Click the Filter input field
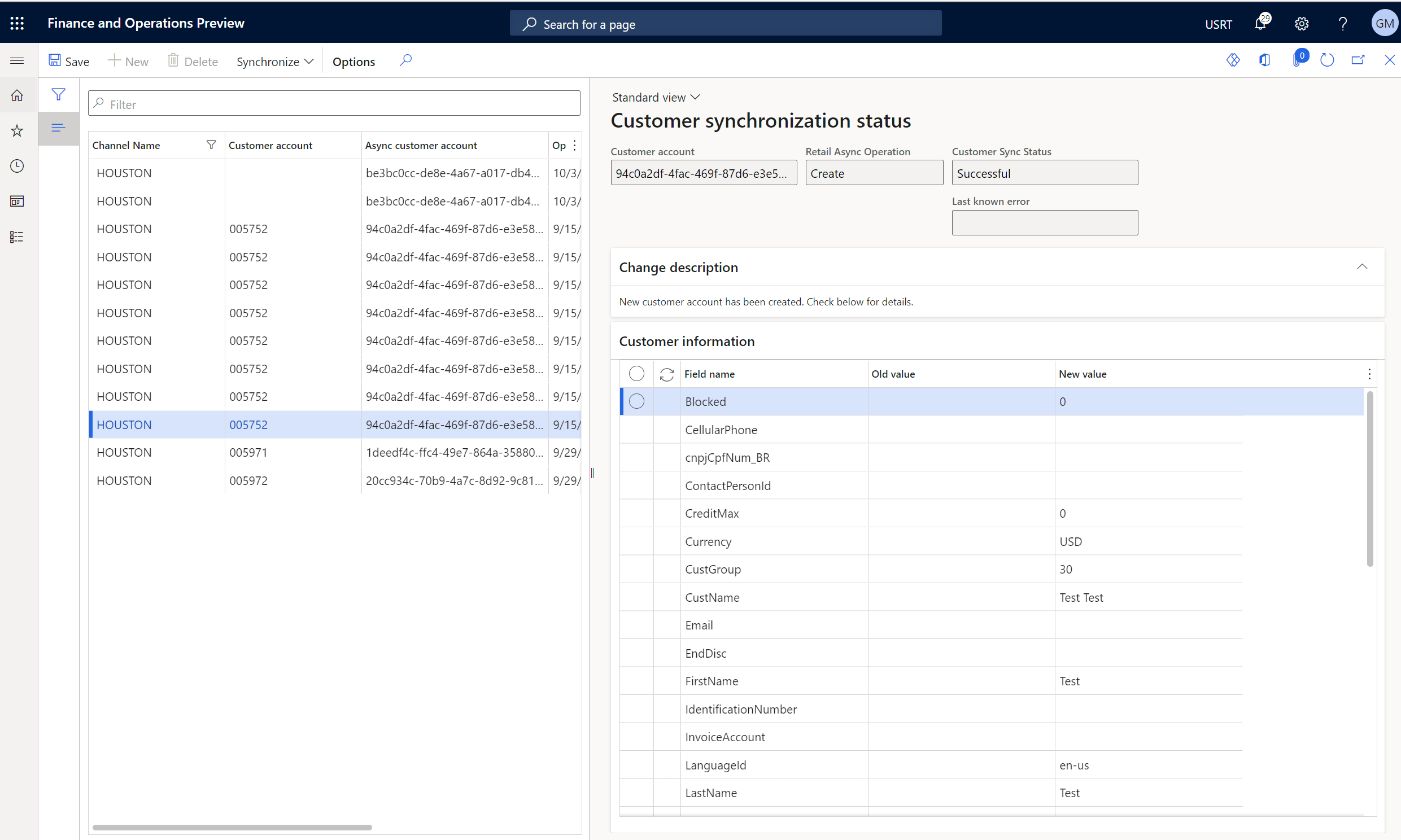 point(334,103)
